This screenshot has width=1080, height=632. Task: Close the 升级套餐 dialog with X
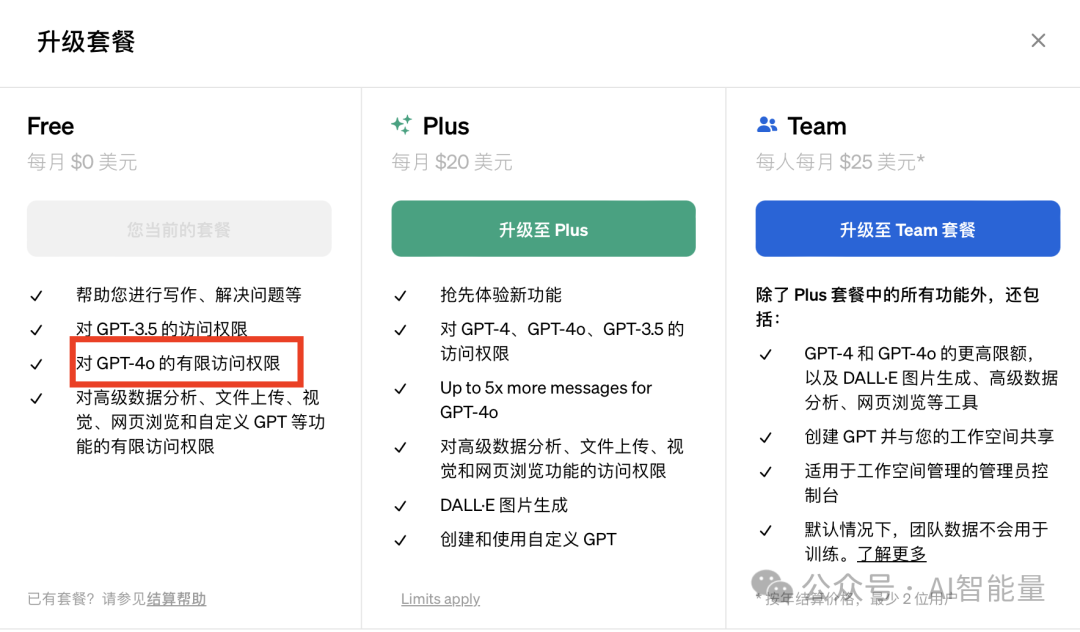tap(1038, 40)
